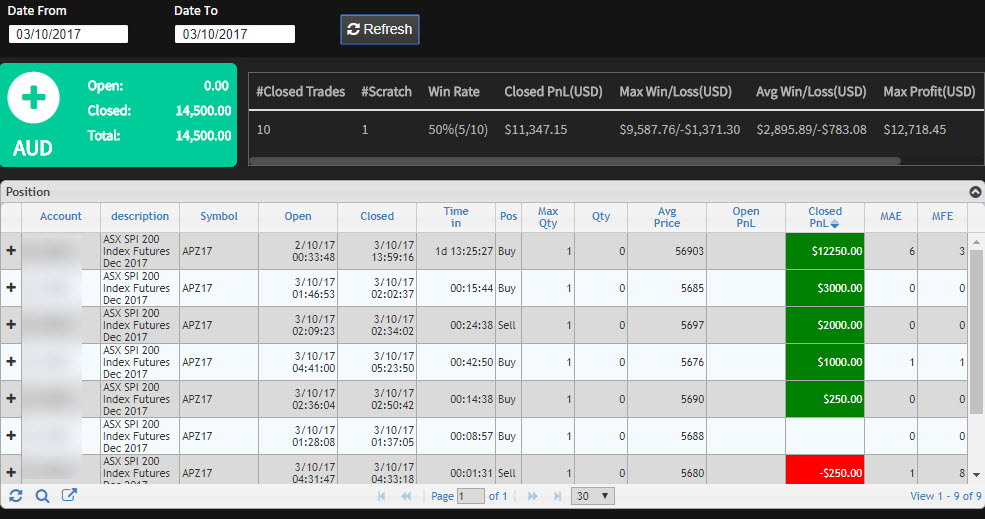Sort by Qty column header
The image size is (985, 519).
(601, 216)
